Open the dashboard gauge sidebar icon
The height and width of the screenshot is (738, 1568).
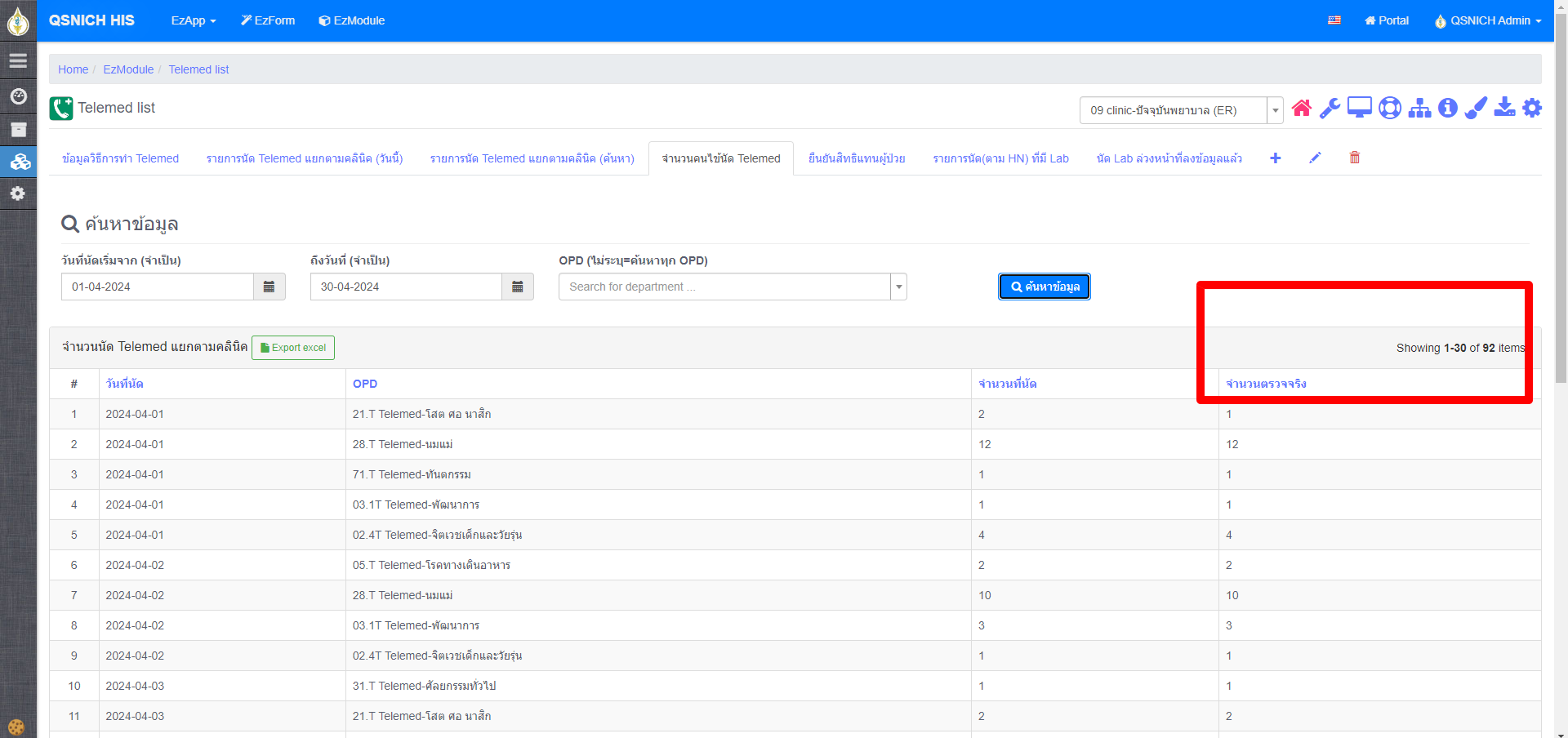click(18, 96)
